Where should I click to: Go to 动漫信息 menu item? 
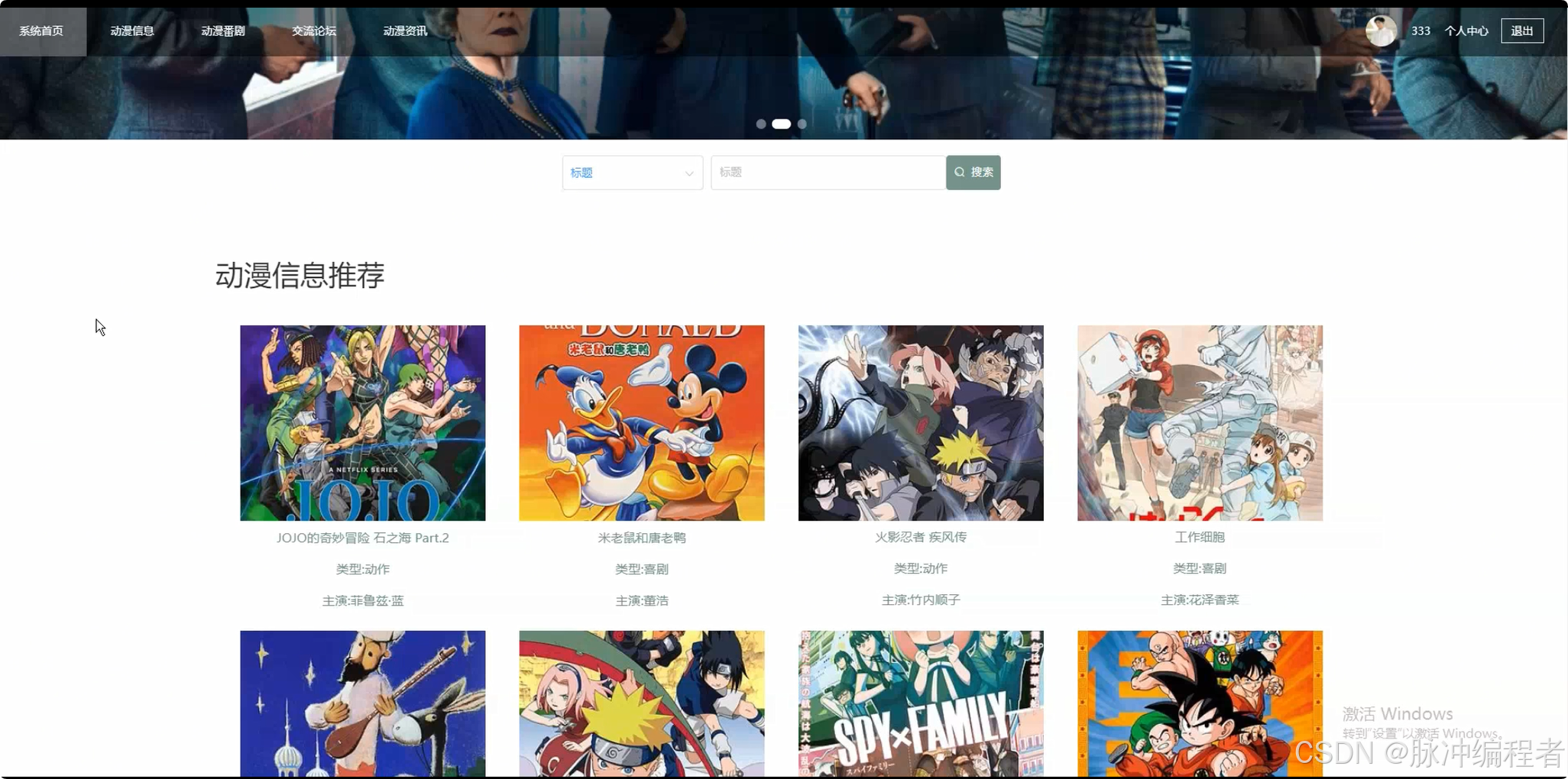132,31
